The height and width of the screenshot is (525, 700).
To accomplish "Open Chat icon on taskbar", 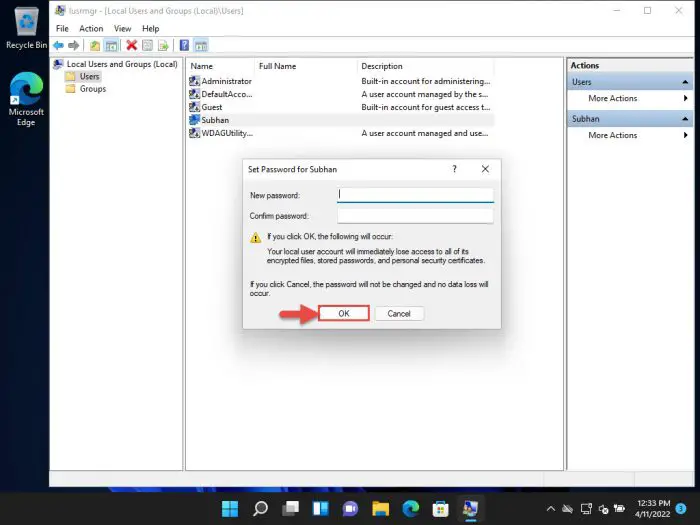I will point(350,508).
